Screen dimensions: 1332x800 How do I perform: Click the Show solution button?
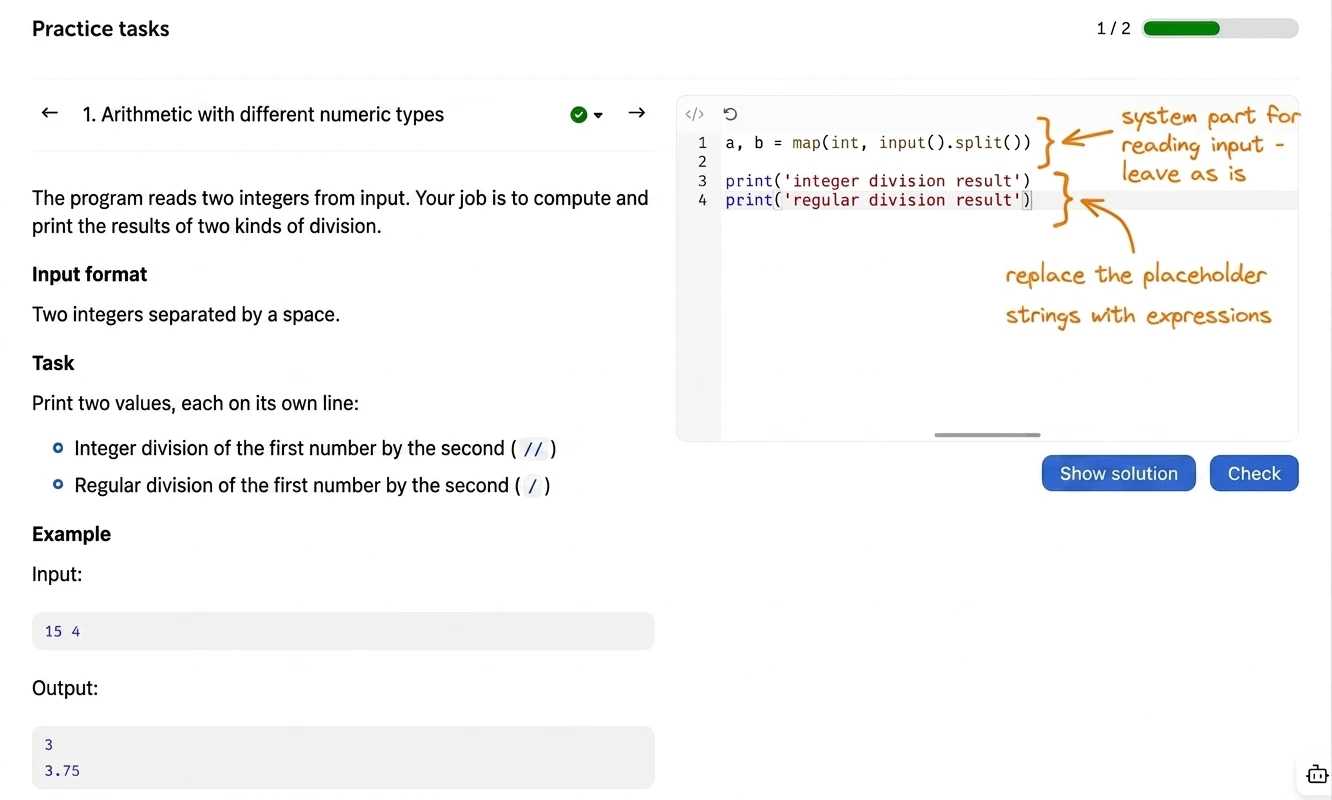[x=1118, y=473]
